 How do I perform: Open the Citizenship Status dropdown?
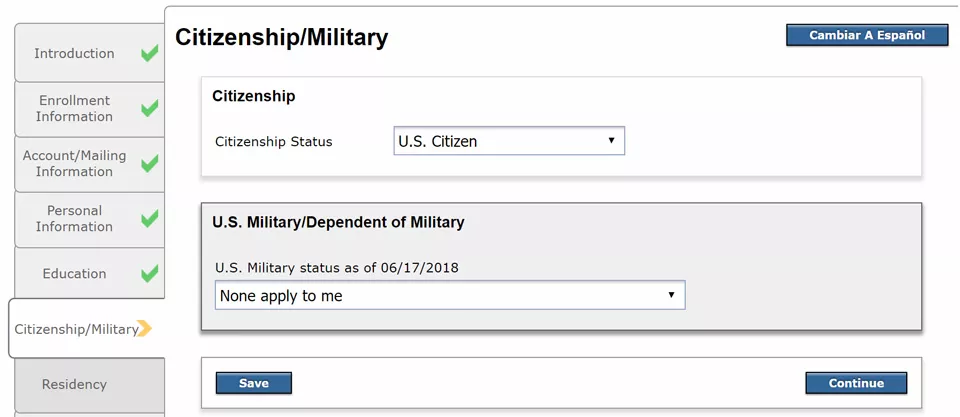coord(509,141)
